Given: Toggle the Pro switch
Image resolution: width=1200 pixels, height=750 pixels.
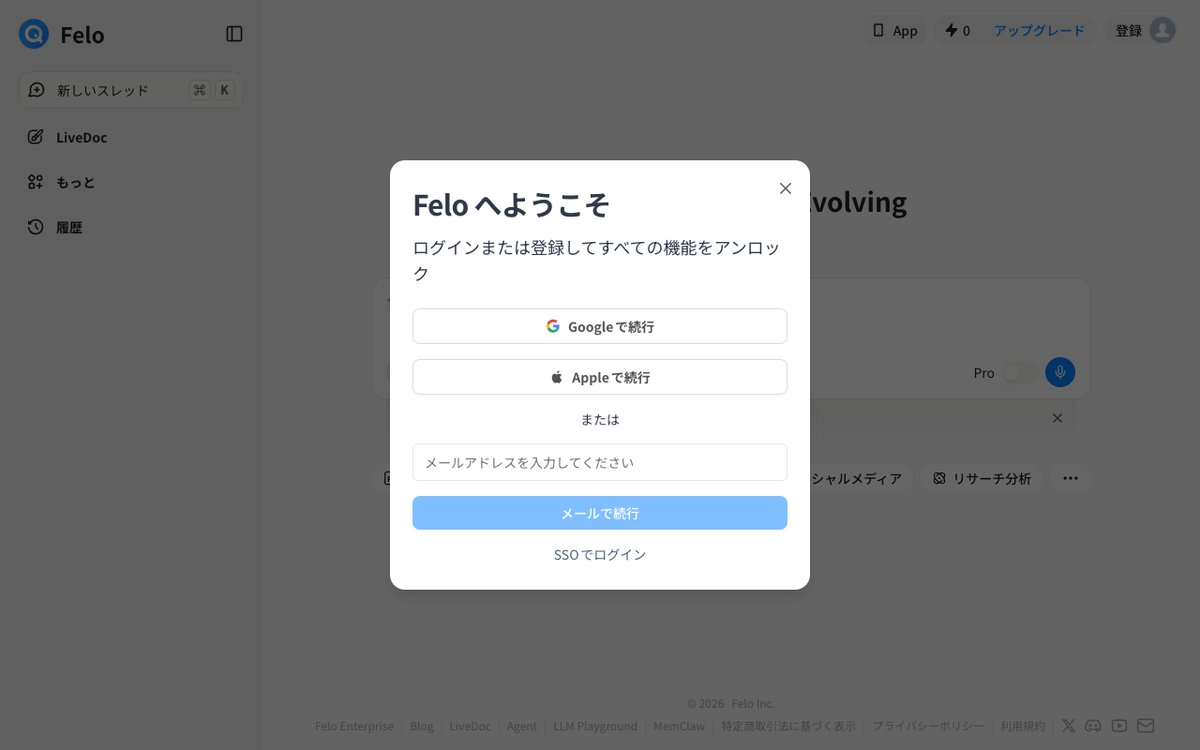Looking at the screenshot, I should (x=1019, y=372).
